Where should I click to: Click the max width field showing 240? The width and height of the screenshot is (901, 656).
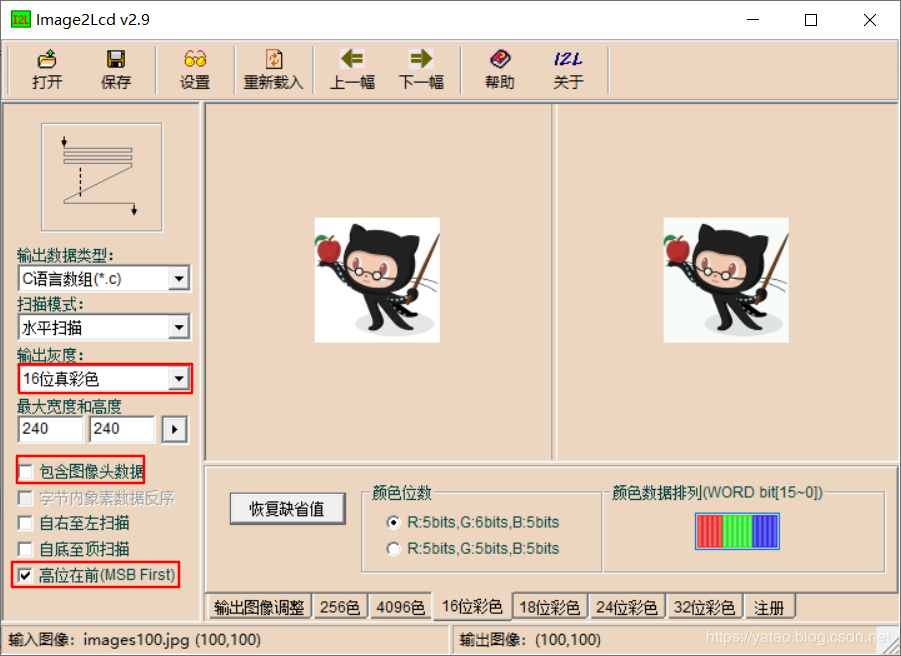51,429
